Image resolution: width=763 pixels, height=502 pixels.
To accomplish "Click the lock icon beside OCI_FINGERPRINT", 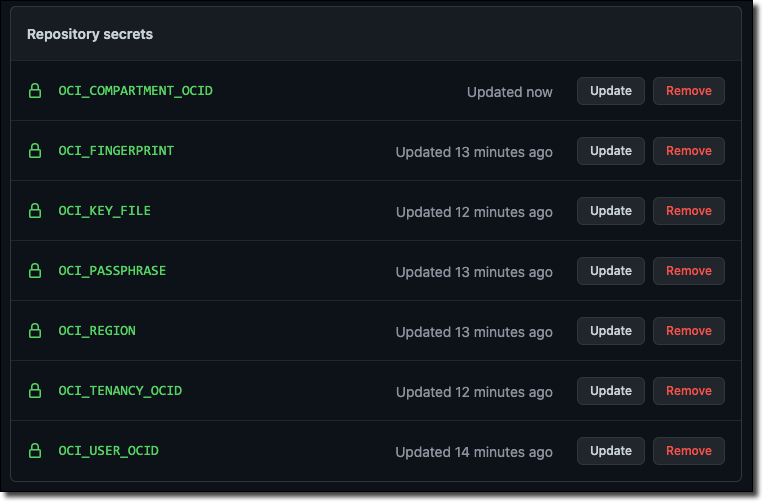I will tap(35, 151).
